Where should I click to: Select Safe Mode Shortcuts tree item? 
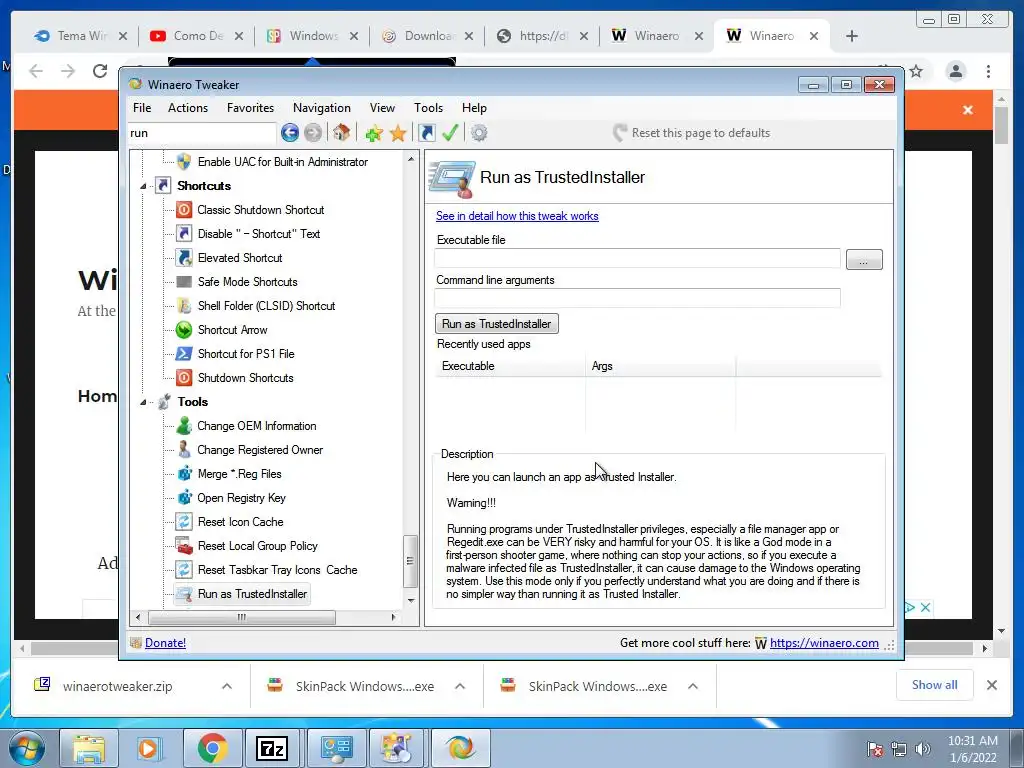[248, 282]
